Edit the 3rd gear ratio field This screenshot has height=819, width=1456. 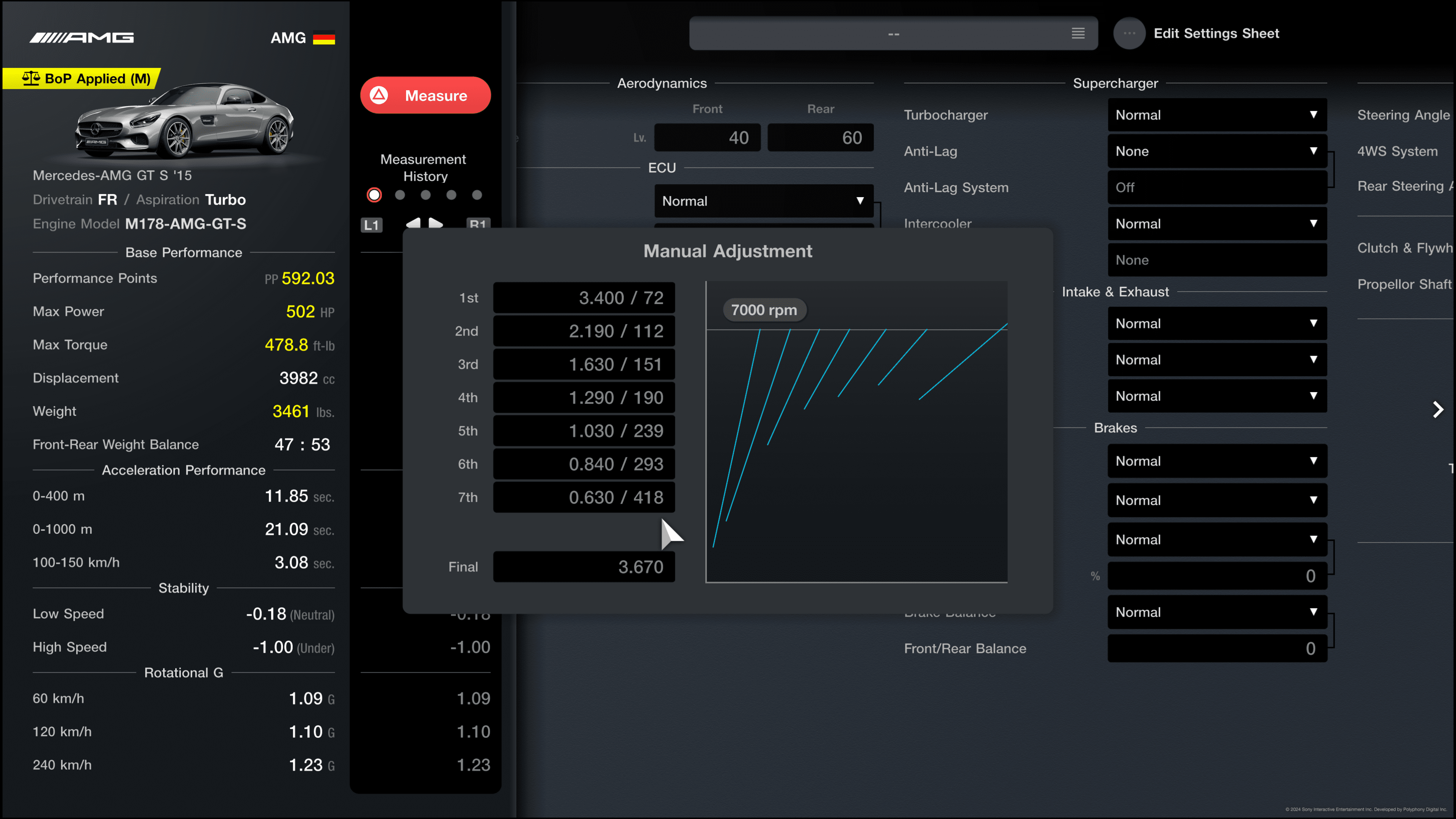point(584,364)
